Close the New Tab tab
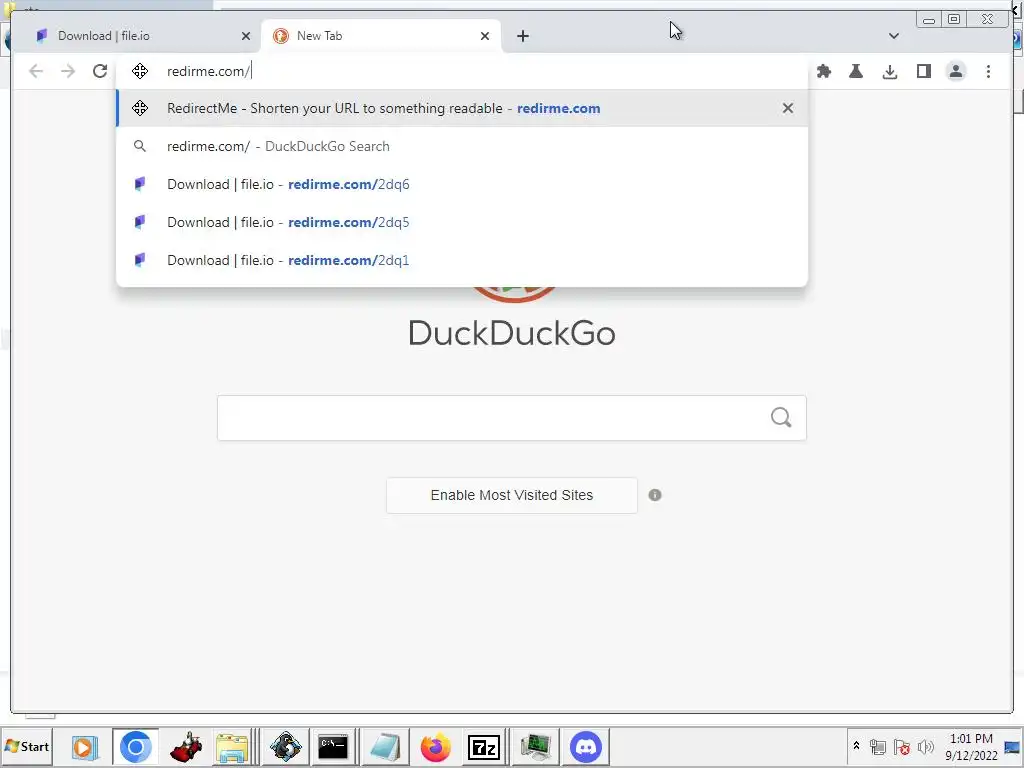The height and width of the screenshot is (768, 1024). pos(485,36)
